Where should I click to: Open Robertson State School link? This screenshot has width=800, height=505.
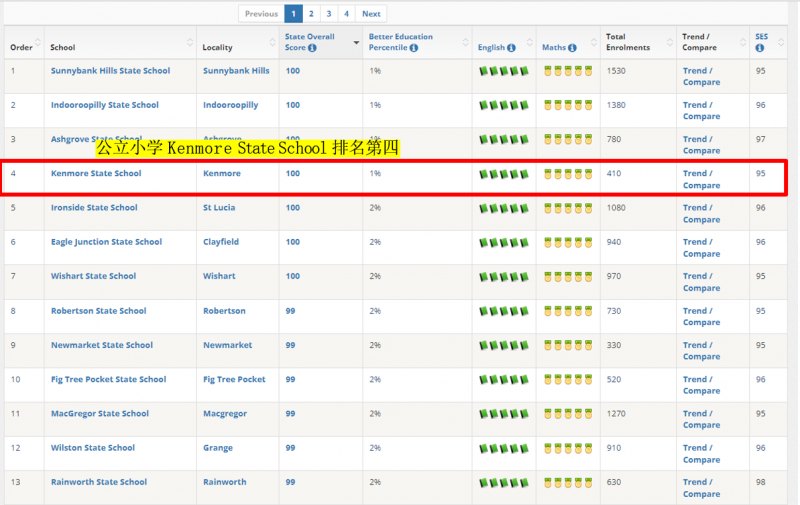pos(98,311)
